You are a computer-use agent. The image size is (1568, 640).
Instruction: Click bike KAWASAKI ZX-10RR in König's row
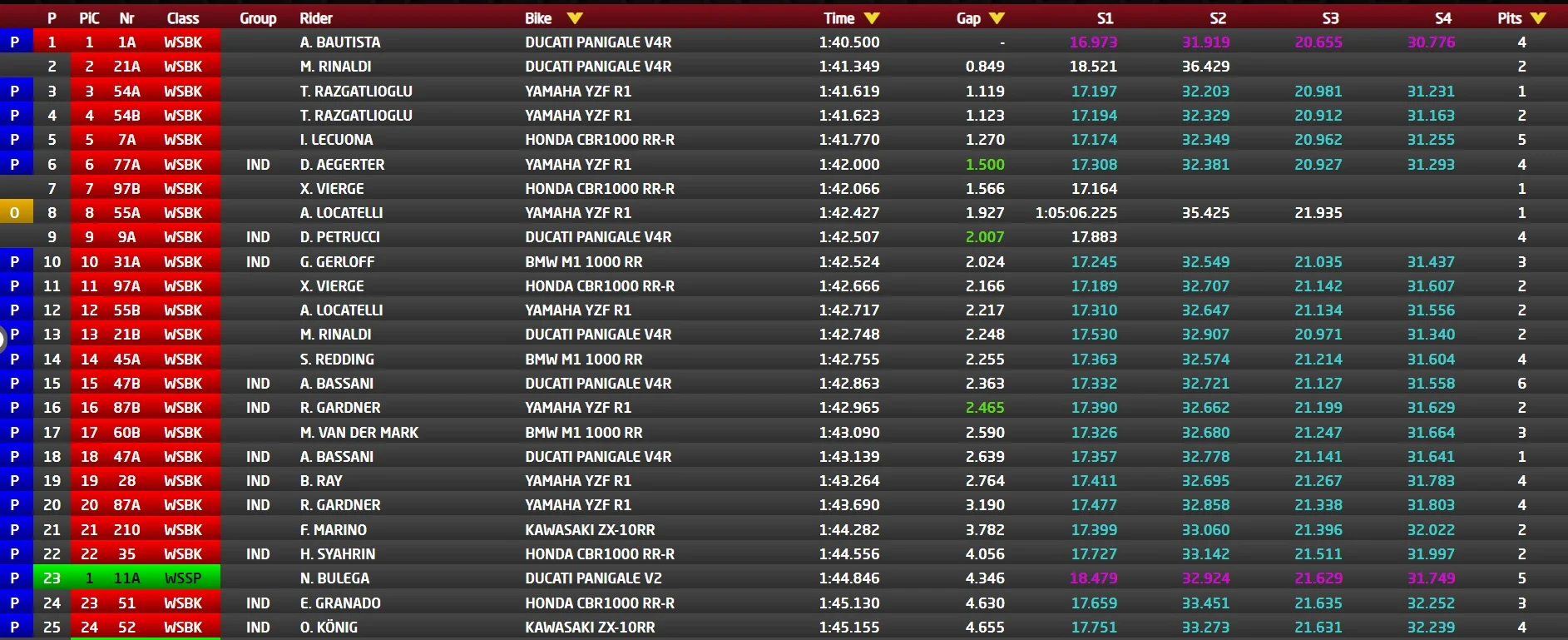click(590, 628)
